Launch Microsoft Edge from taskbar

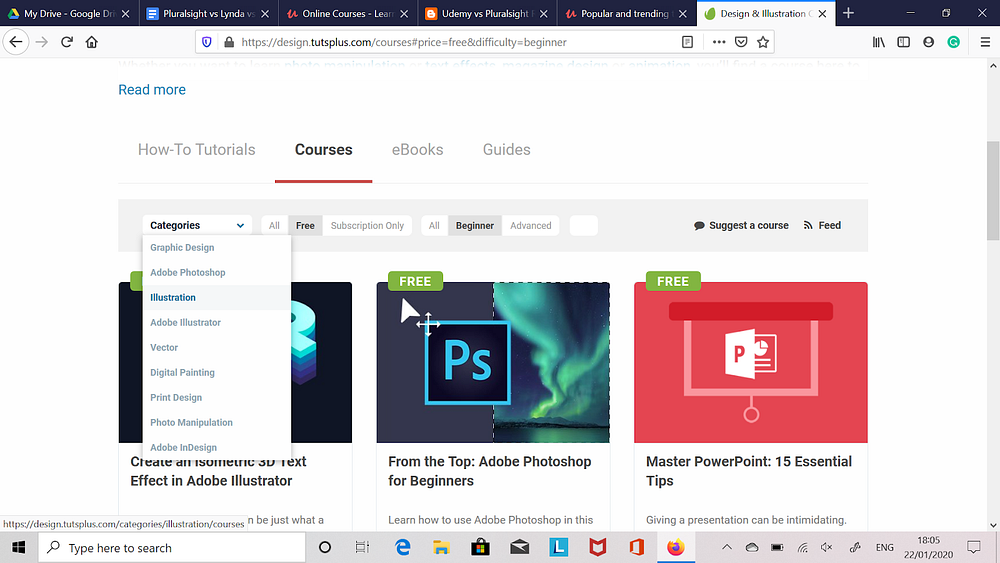click(x=402, y=548)
